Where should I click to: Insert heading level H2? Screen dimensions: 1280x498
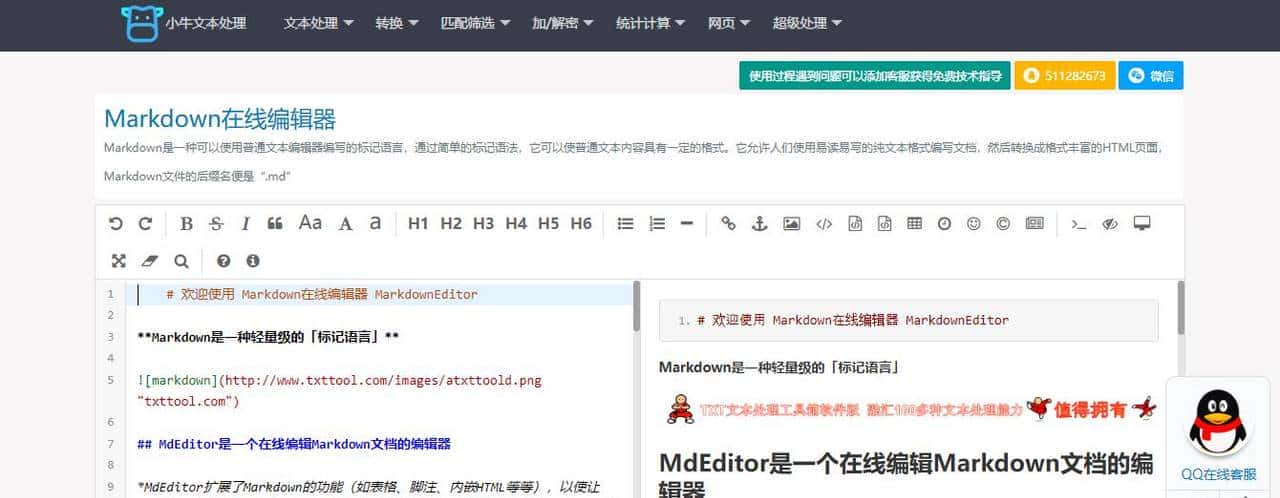451,224
